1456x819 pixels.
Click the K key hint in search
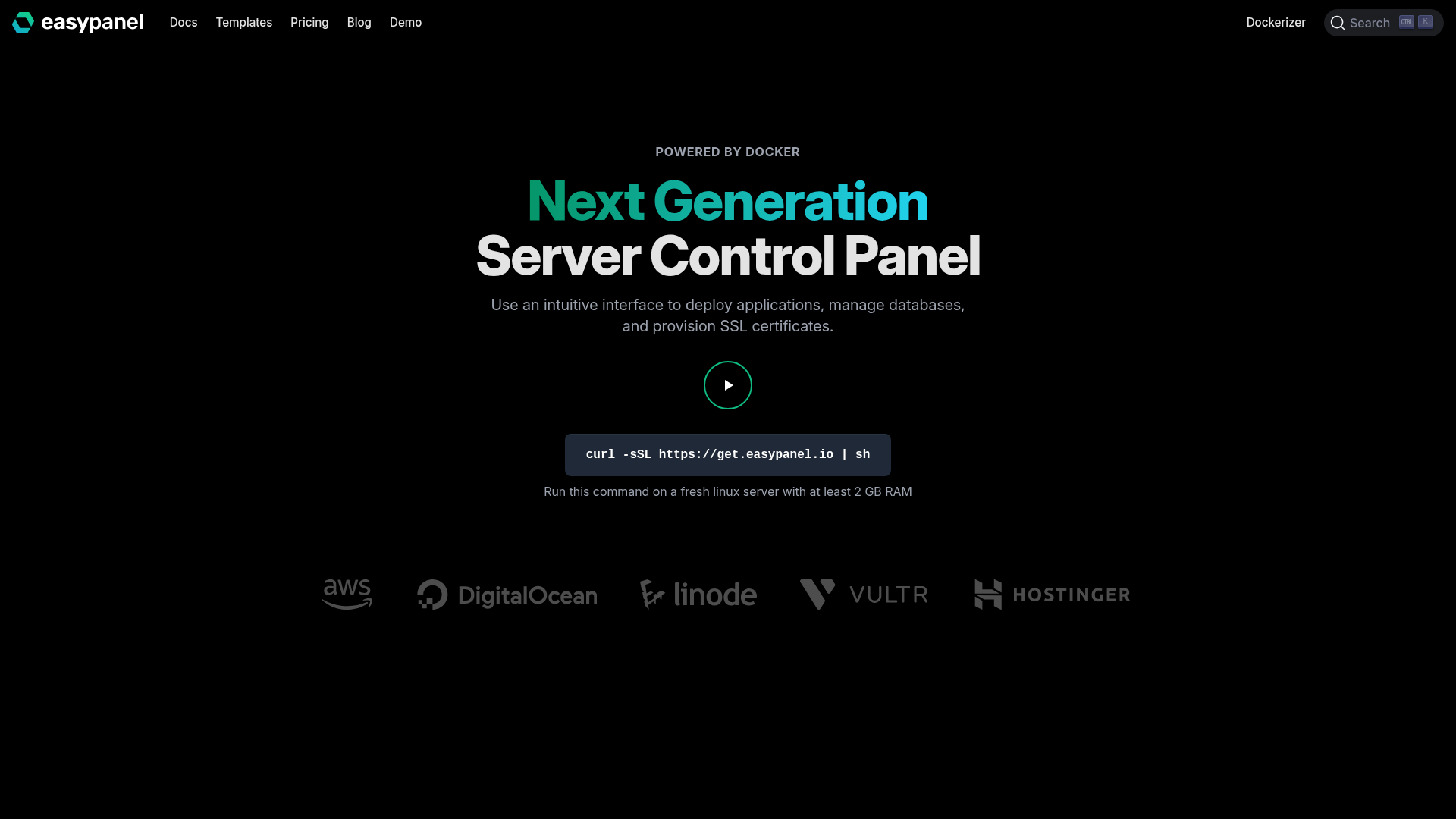coord(1426,22)
